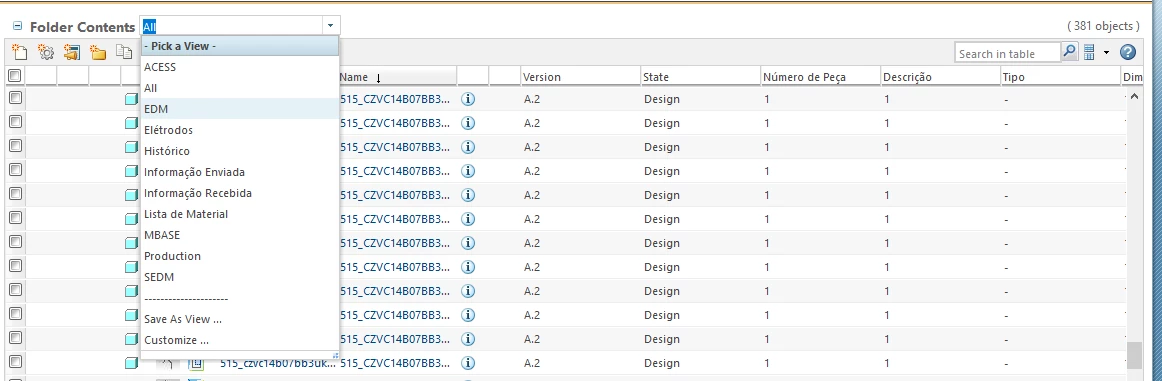The image size is (1162, 381).
Task: Click Save As View ... entry
Action: pyautogui.click(x=240, y=319)
